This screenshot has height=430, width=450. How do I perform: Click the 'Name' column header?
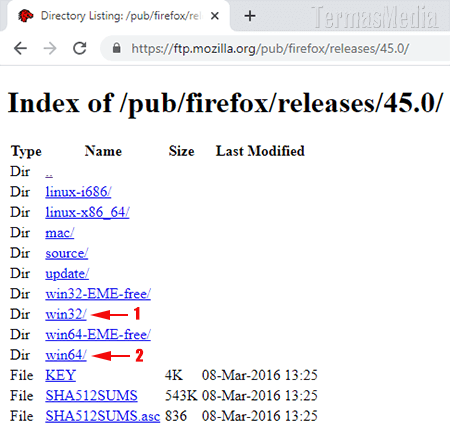coord(103,151)
